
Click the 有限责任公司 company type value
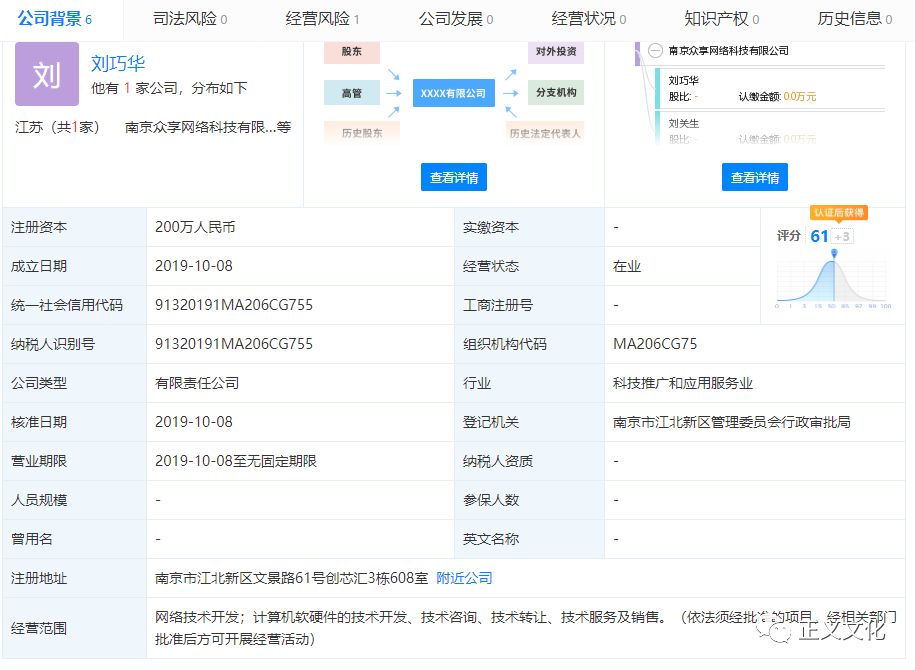pos(197,383)
